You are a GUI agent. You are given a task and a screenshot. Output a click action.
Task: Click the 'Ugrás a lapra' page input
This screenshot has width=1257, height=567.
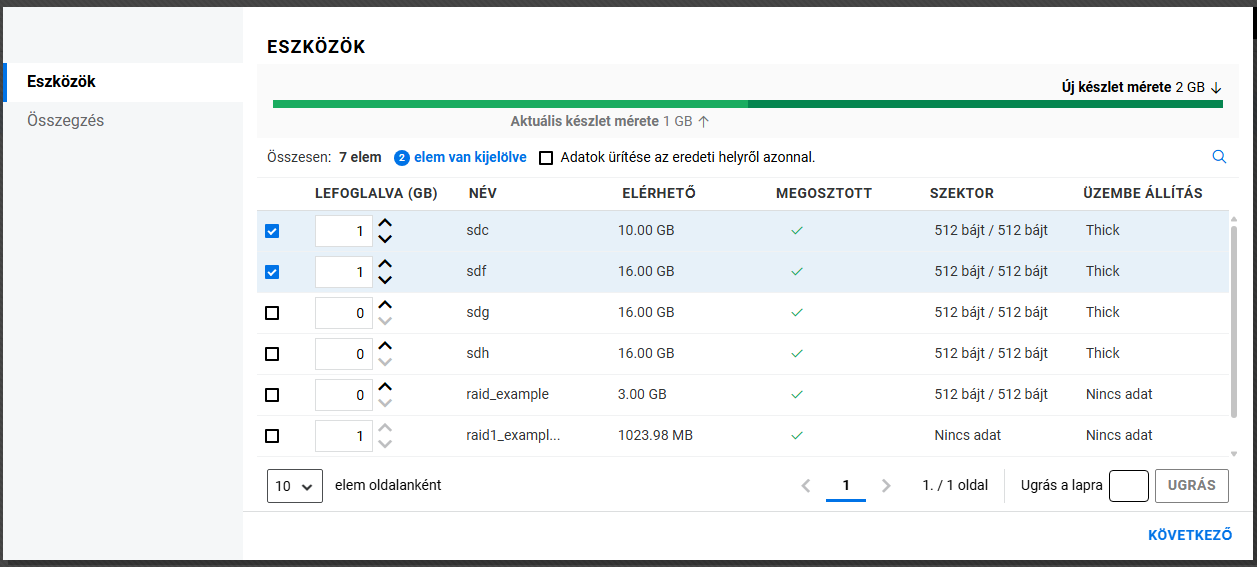pyautogui.click(x=1128, y=486)
